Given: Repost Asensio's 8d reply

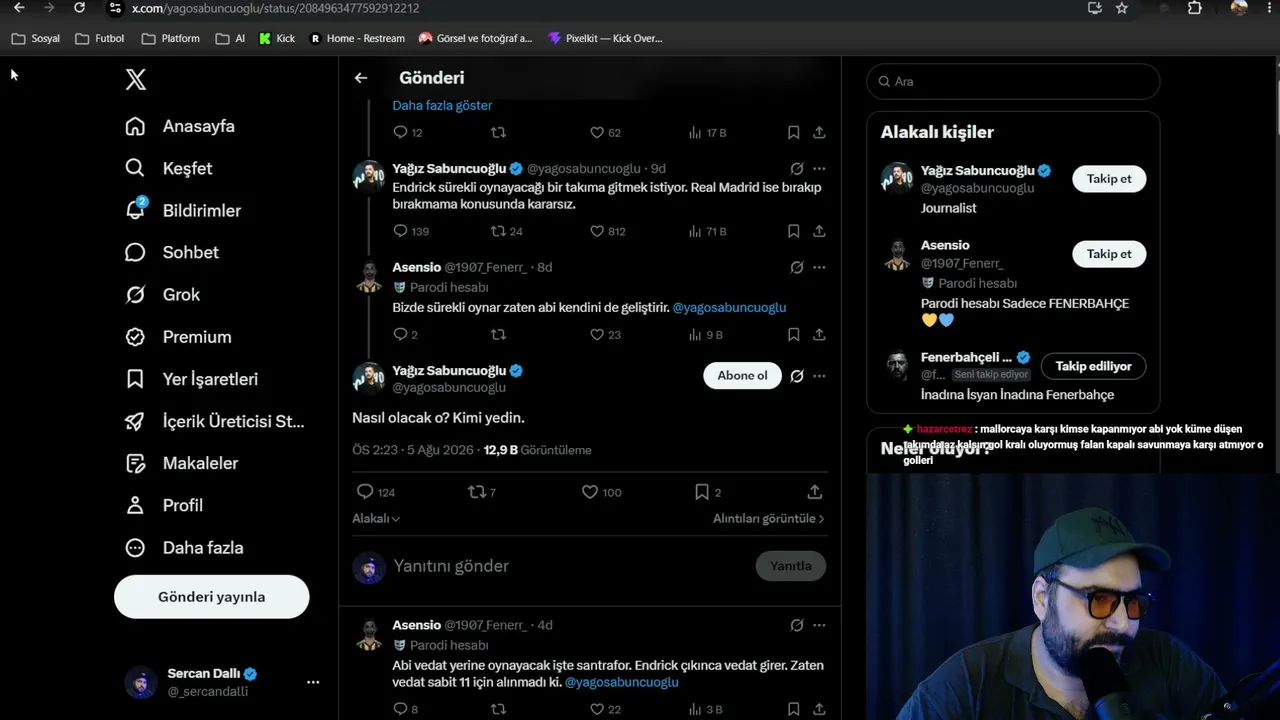Looking at the screenshot, I should (x=498, y=334).
